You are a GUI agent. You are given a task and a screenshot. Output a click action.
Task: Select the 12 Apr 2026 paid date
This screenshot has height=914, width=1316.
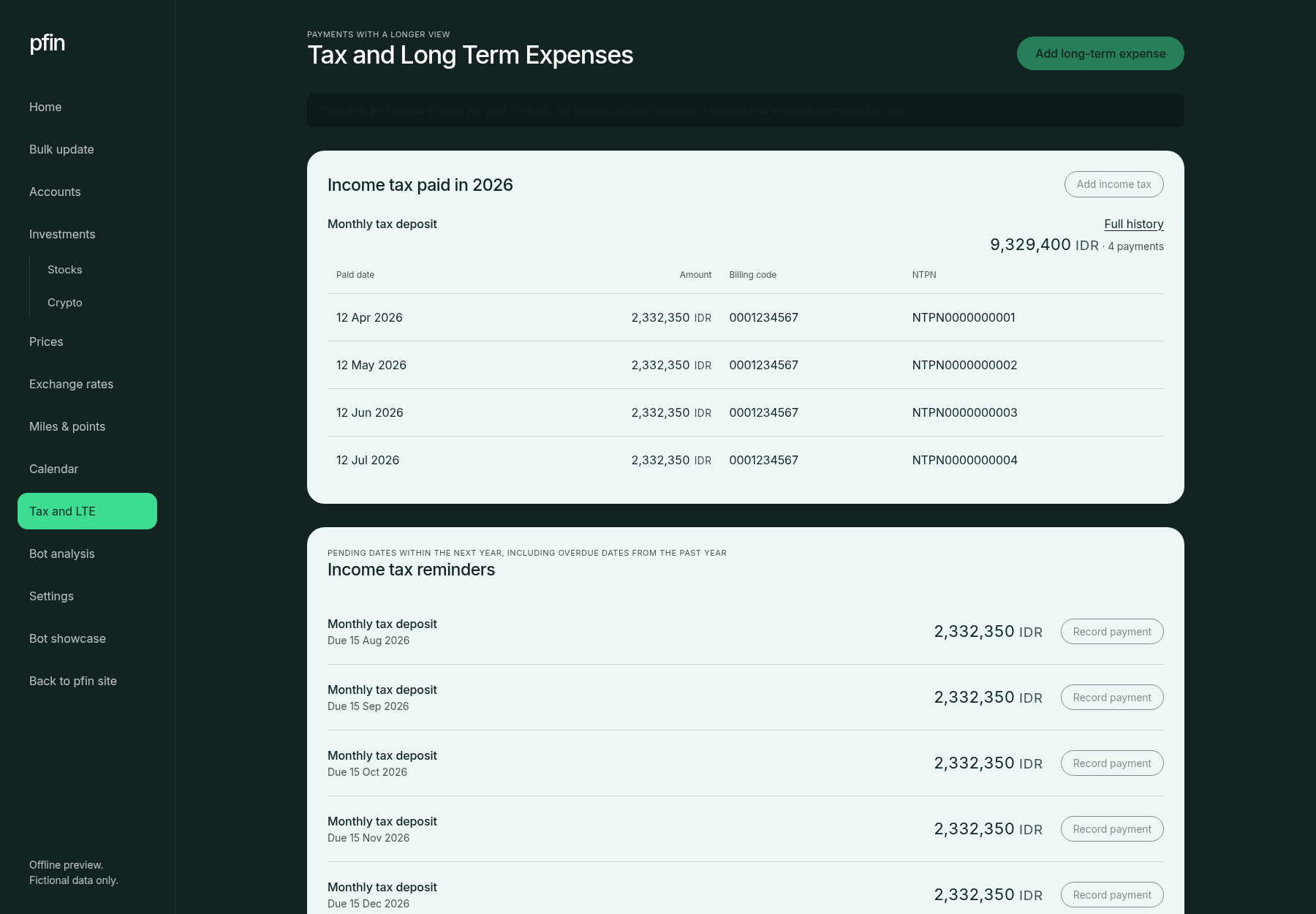tap(369, 317)
